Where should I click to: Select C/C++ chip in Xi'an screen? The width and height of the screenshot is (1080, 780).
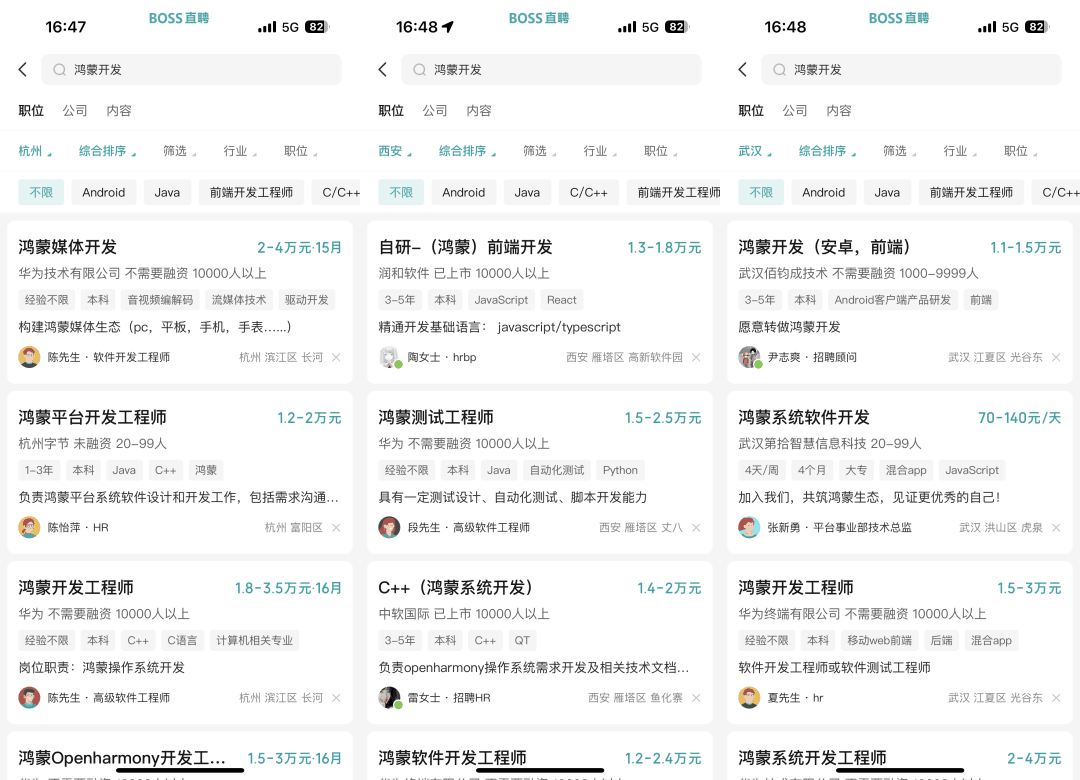tap(588, 192)
